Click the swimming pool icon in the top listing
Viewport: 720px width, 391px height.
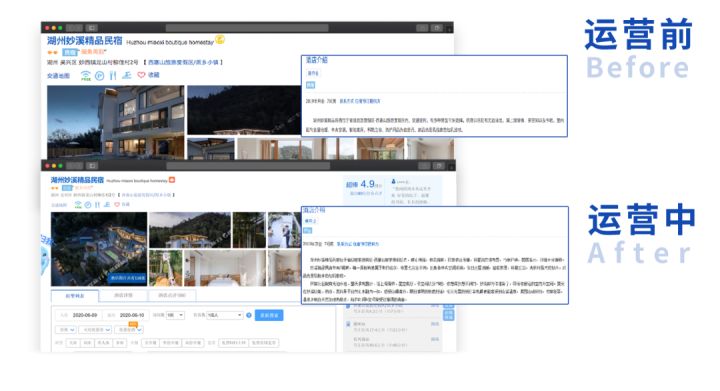tap(127, 75)
